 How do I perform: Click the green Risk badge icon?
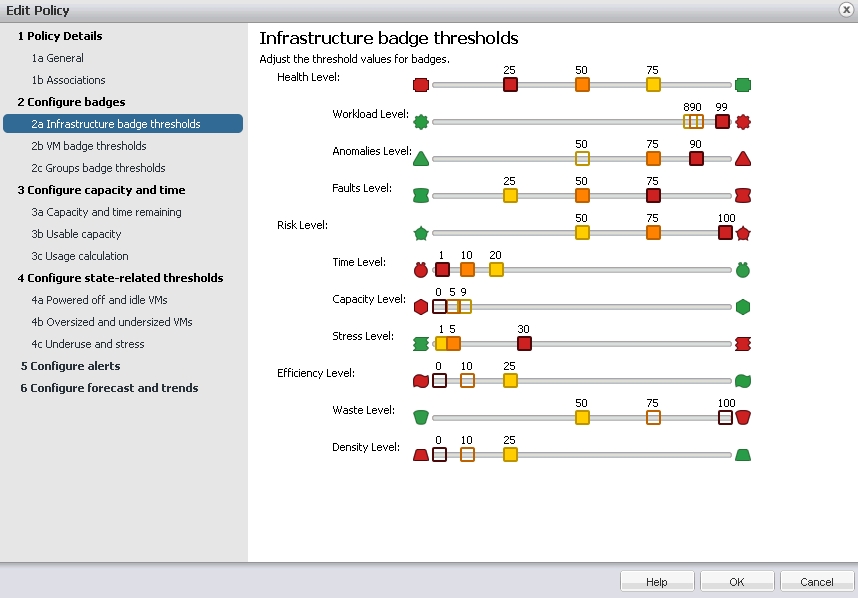click(x=421, y=234)
